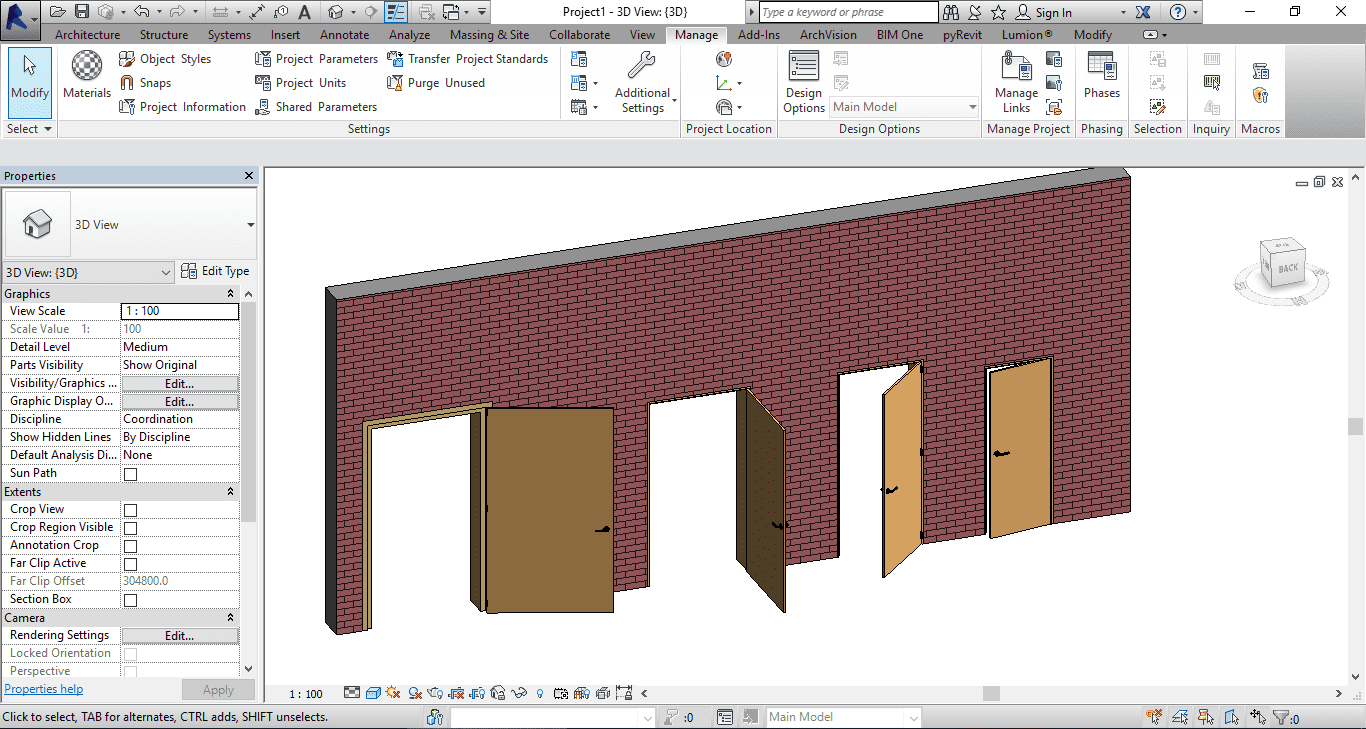Open the Properties help link
Viewport: 1366px width, 729px height.
(44, 689)
